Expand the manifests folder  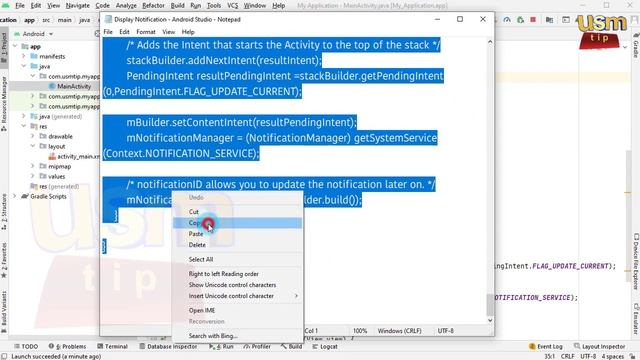tap(24, 56)
